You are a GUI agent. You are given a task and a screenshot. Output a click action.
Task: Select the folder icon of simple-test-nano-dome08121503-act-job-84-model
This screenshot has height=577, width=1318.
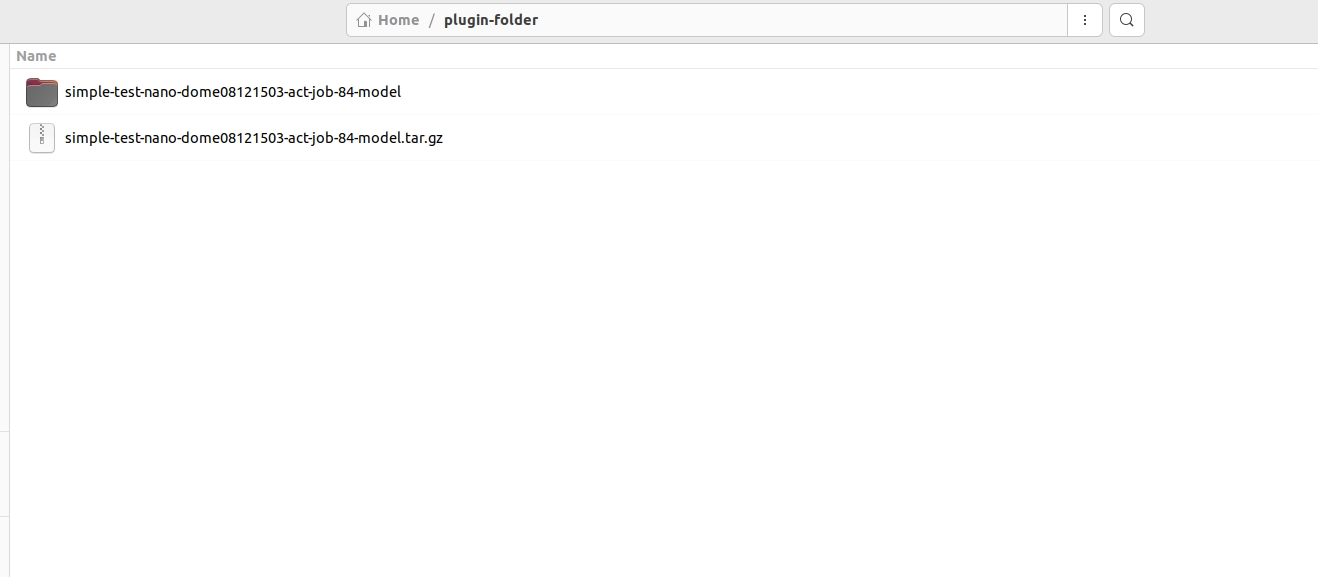tap(42, 92)
